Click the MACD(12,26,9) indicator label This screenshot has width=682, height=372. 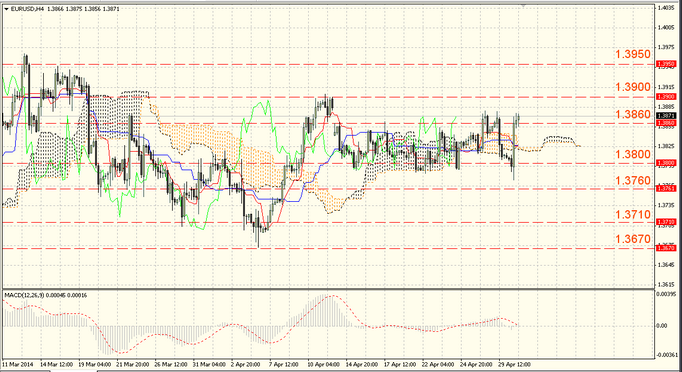tap(23, 295)
